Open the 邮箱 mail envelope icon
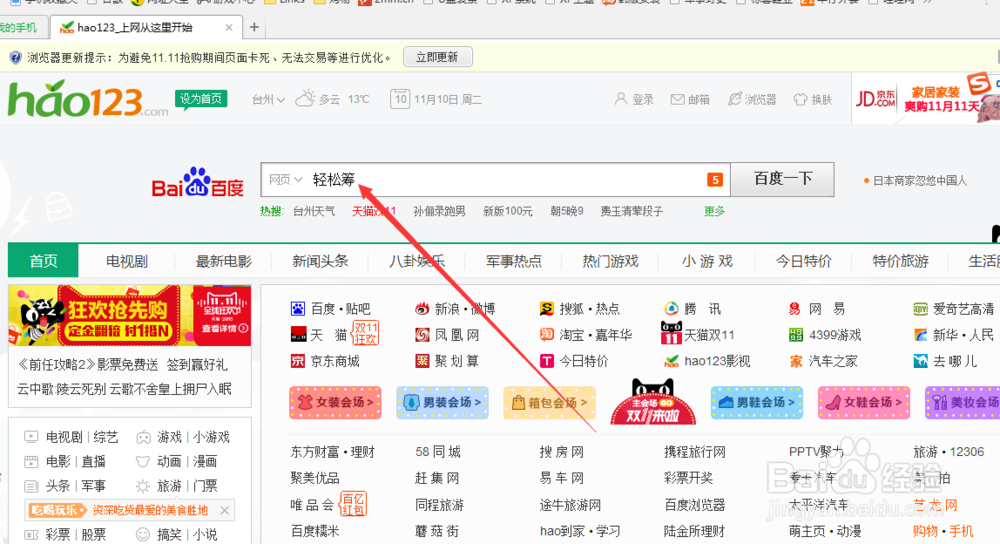1000x544 pixels. (677, 99)
